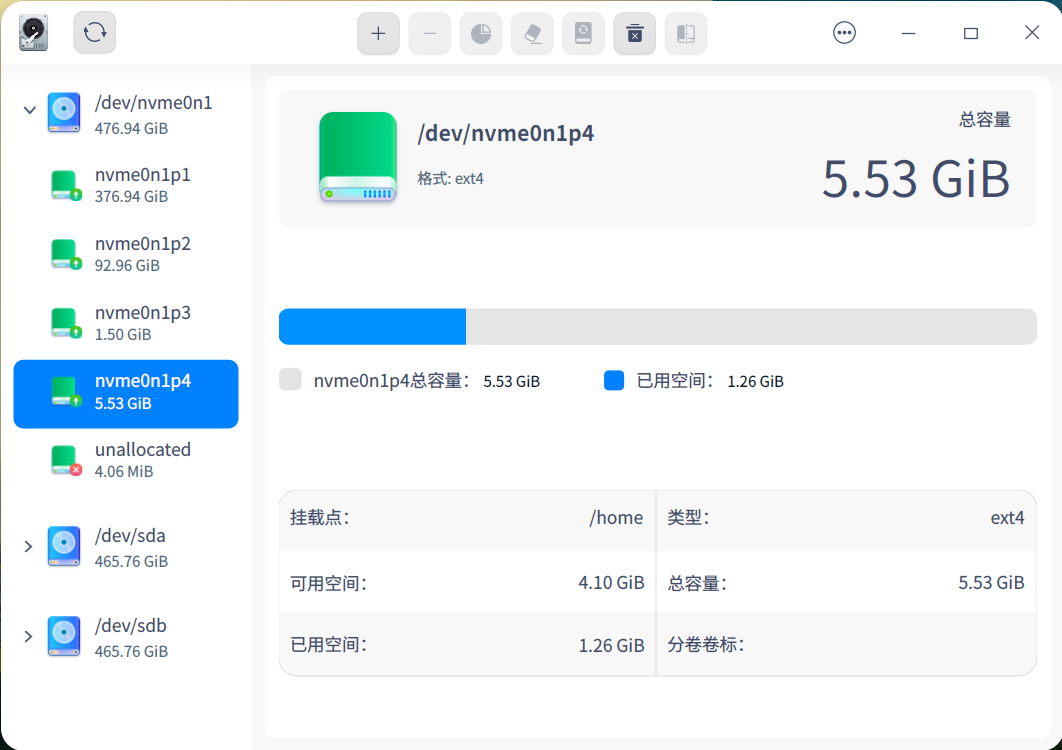
Task: Click the disk manager app logo icon
Action: (x=33, y=31)
